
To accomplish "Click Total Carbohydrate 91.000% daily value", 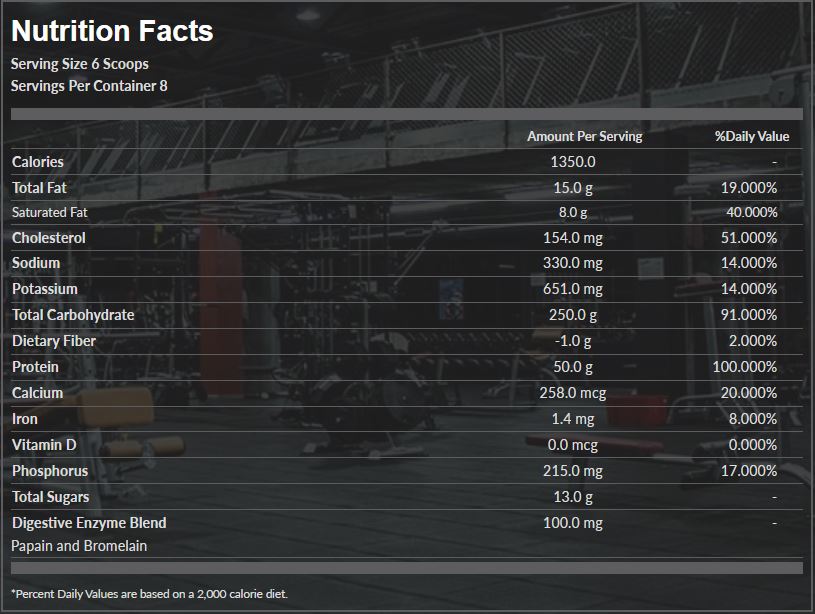I will tap(749, 315).
